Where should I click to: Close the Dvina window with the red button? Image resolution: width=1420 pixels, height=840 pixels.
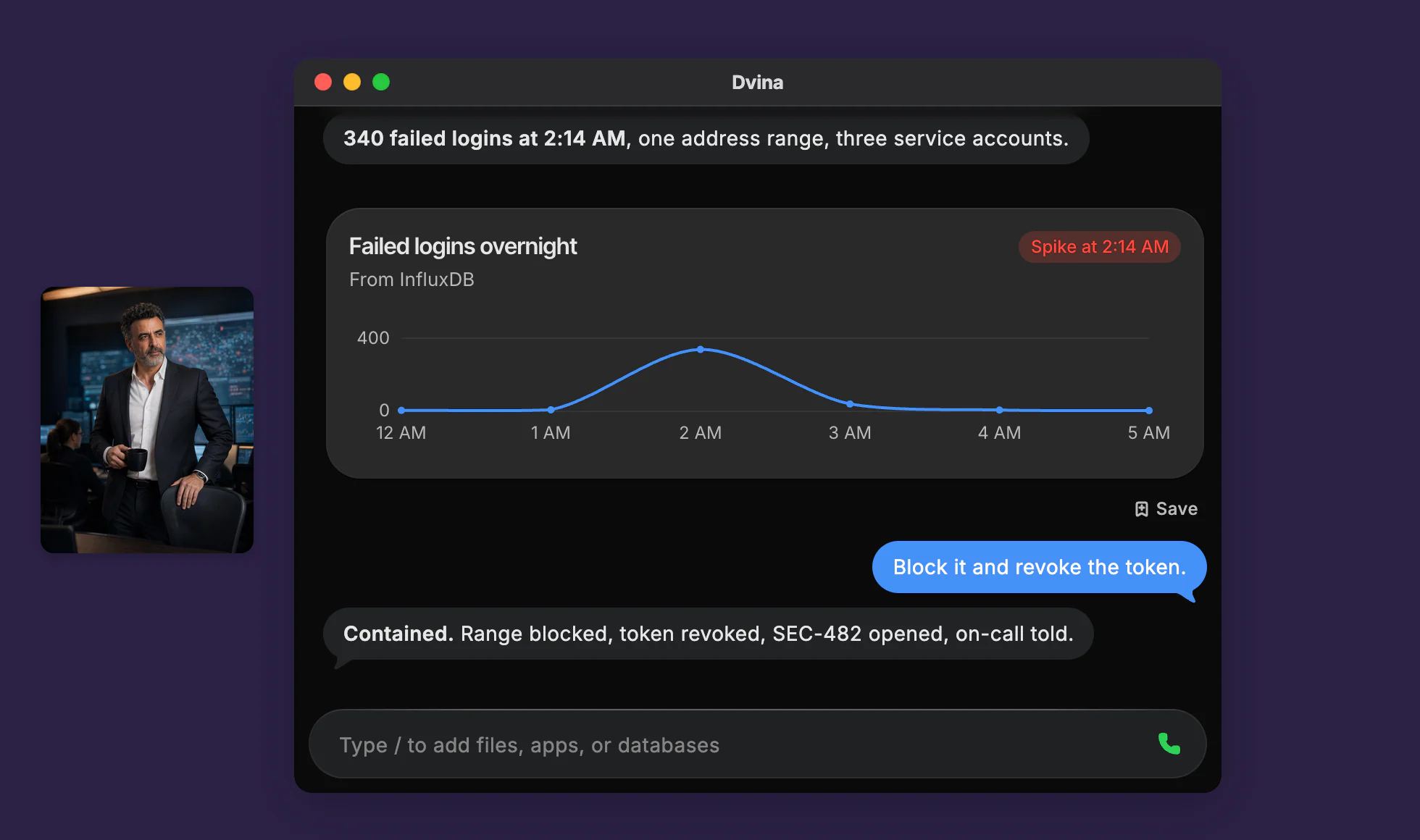(x=323, y=82)
